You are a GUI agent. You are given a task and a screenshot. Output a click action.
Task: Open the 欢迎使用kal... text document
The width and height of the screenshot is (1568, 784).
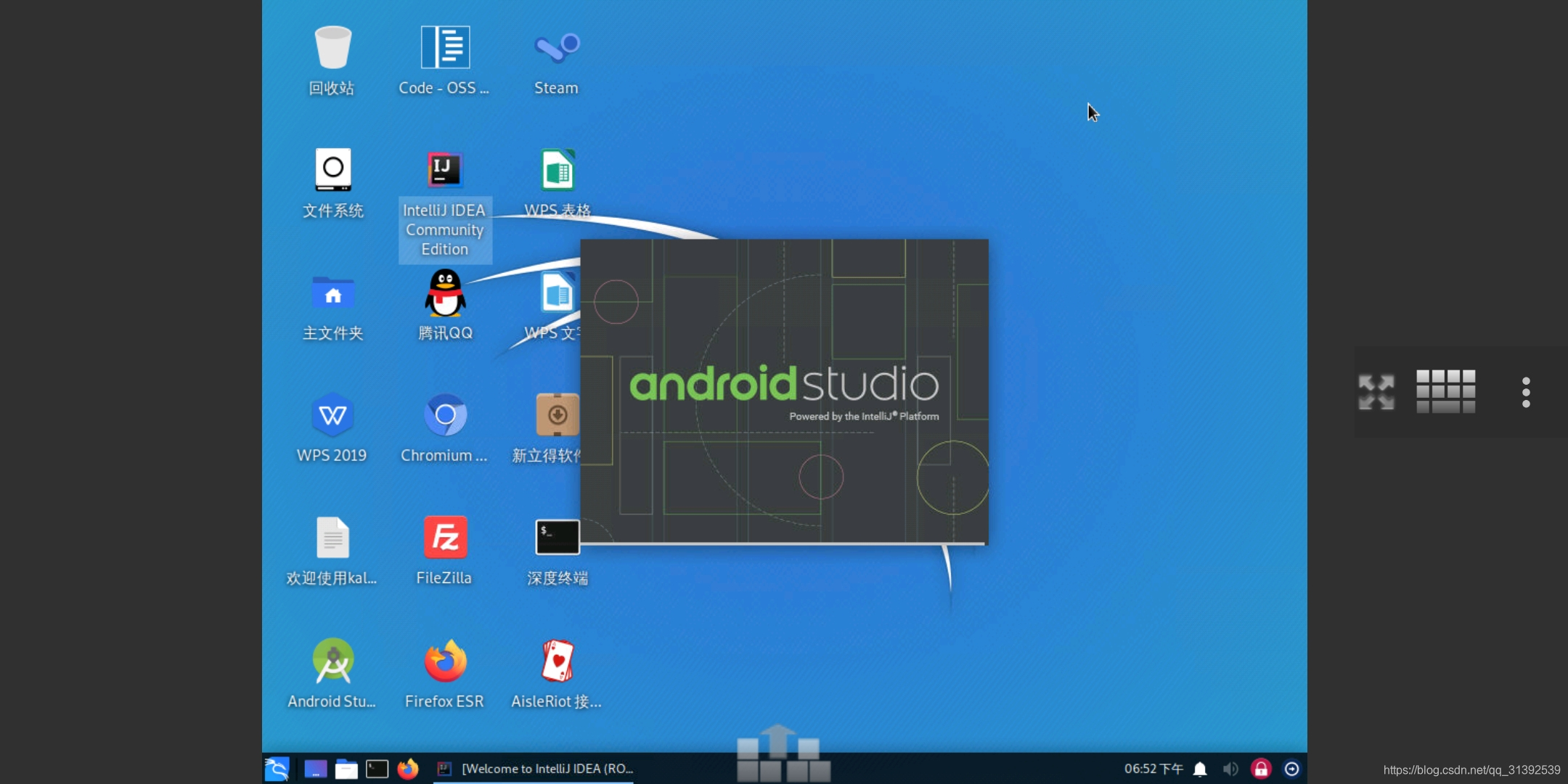click(332, 538)
